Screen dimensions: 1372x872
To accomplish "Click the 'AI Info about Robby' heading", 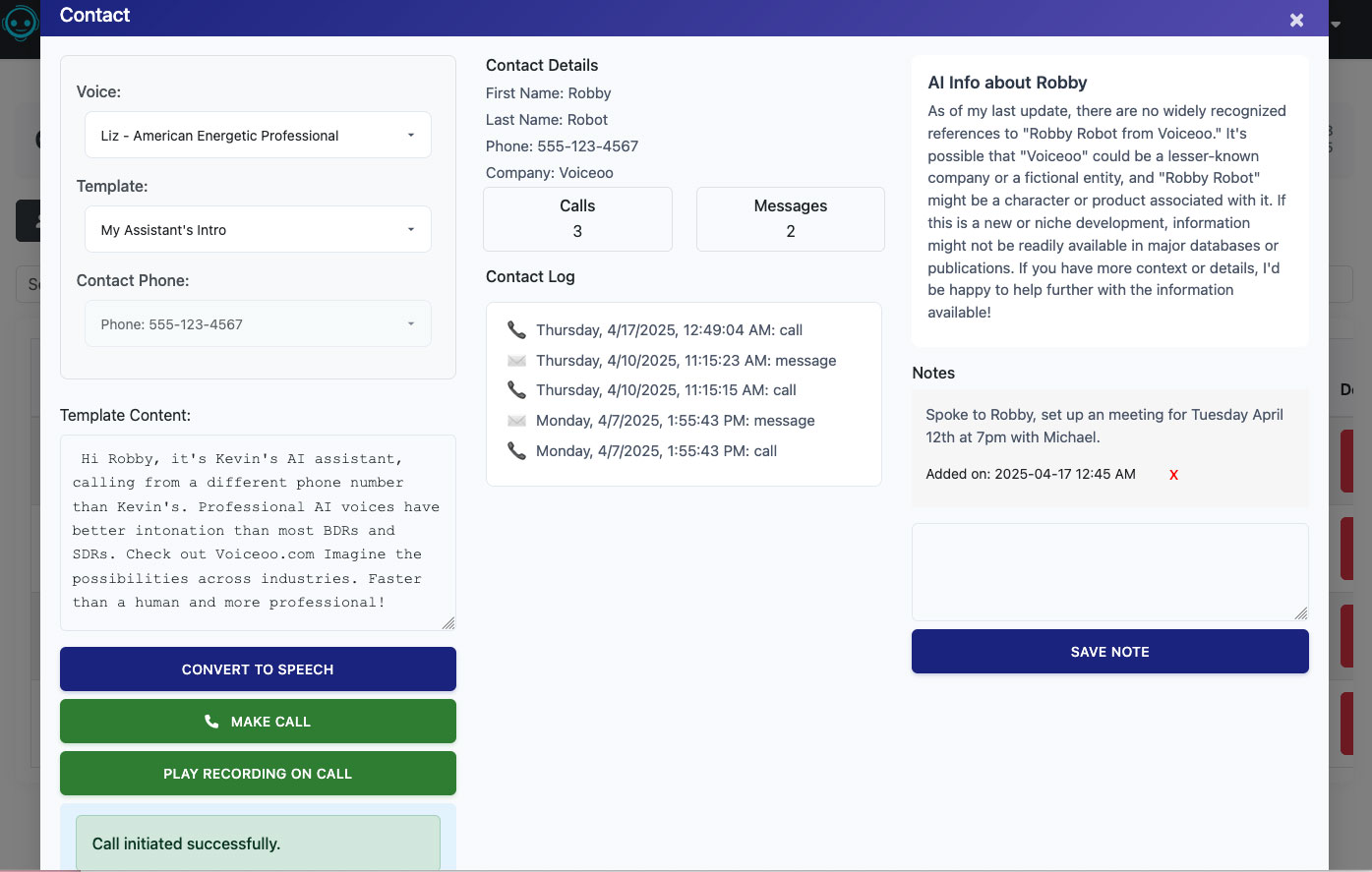I will tap(1007, 83).
